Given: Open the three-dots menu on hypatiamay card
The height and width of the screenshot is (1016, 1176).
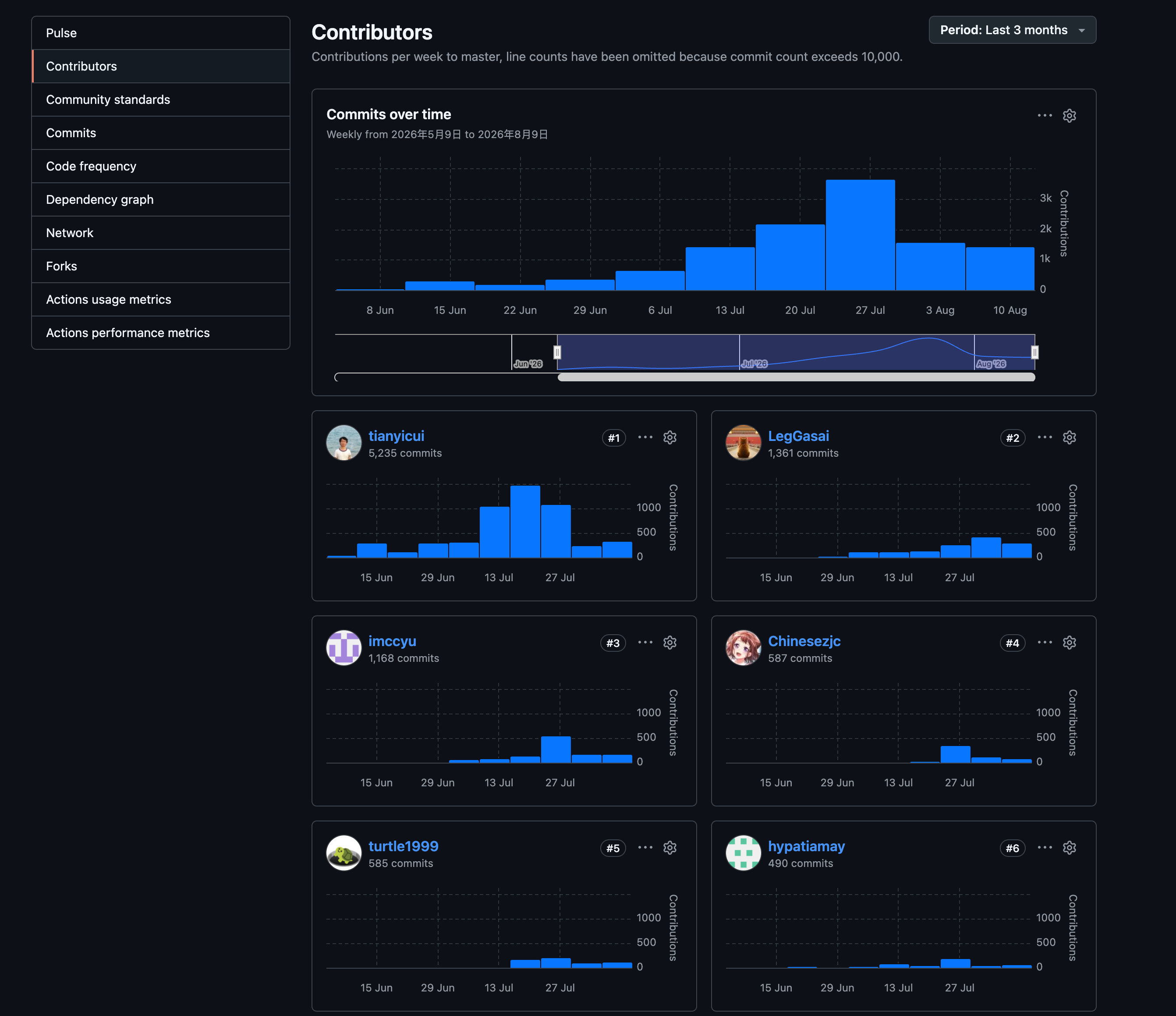Looking at the screenshot, I should coord(1044,847).
